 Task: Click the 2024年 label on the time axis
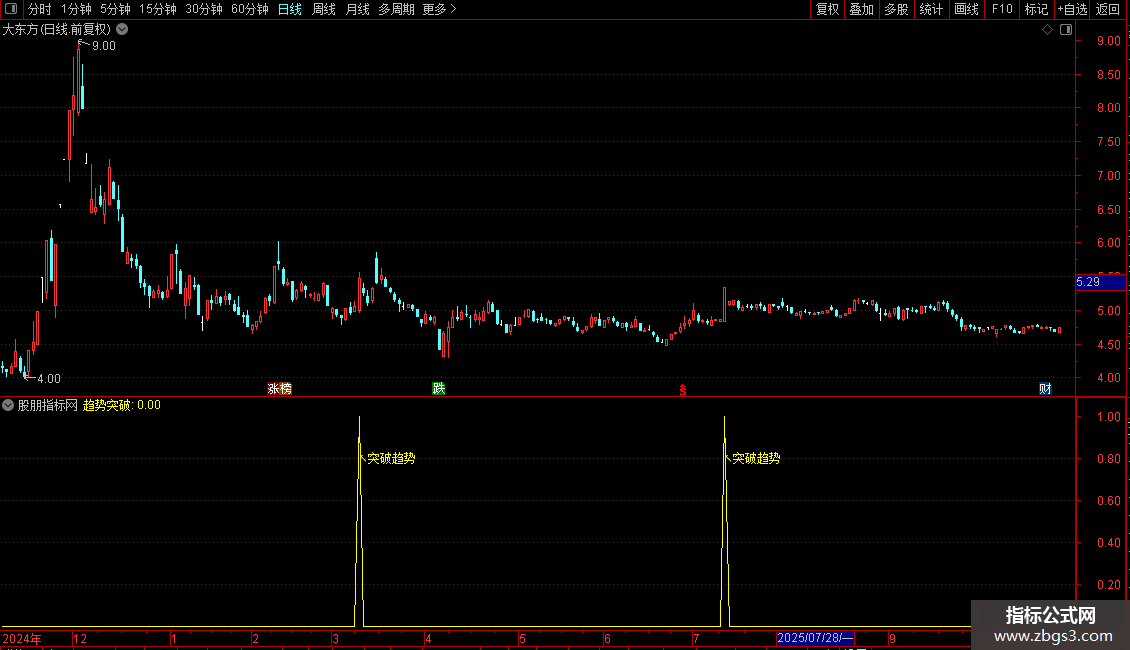[x=22, y=638]
